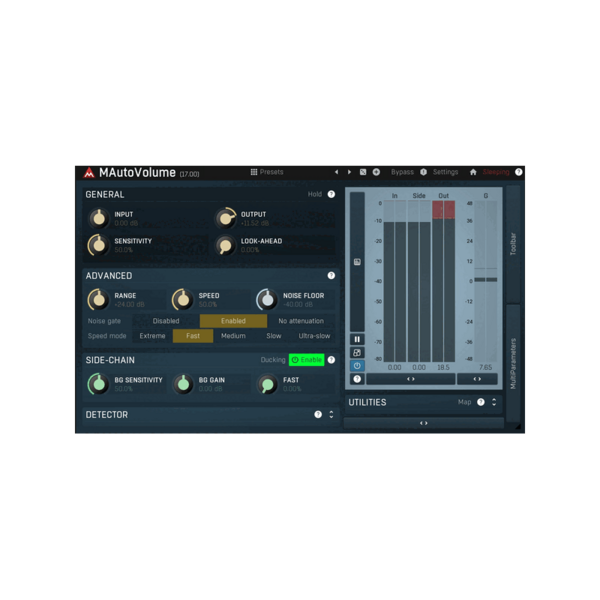
Task: Click the home icon
Action: click(473, 172)
